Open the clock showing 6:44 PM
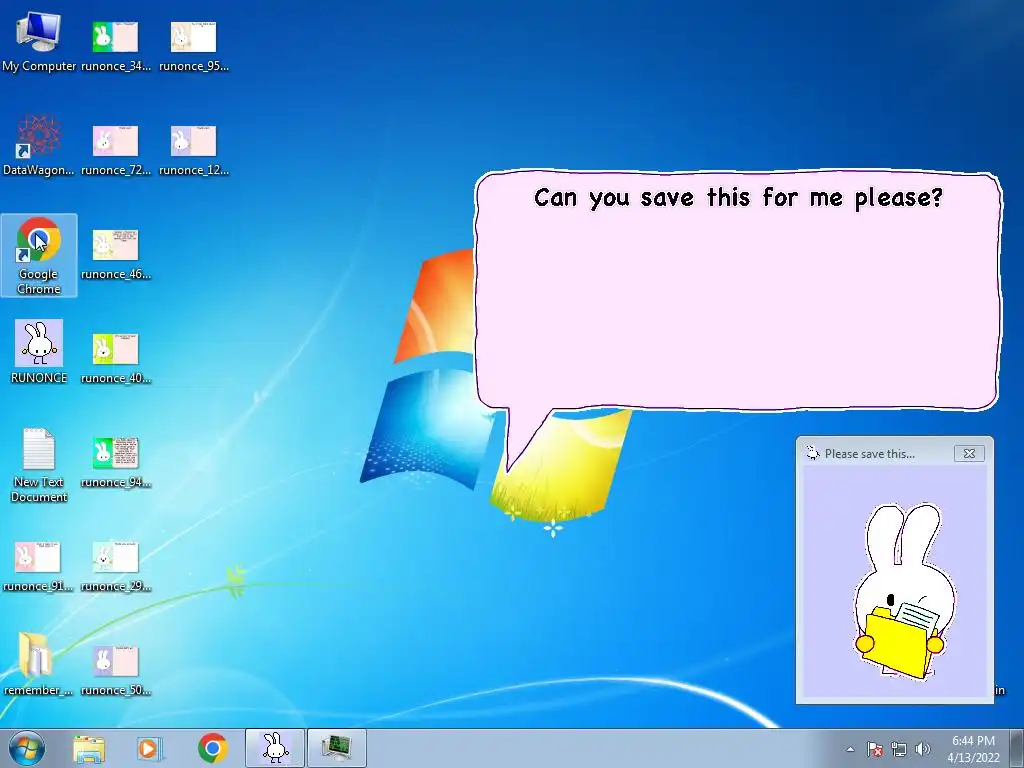Image resolution: width=1024 pixels, height=768 pixels. click(973, 749)
